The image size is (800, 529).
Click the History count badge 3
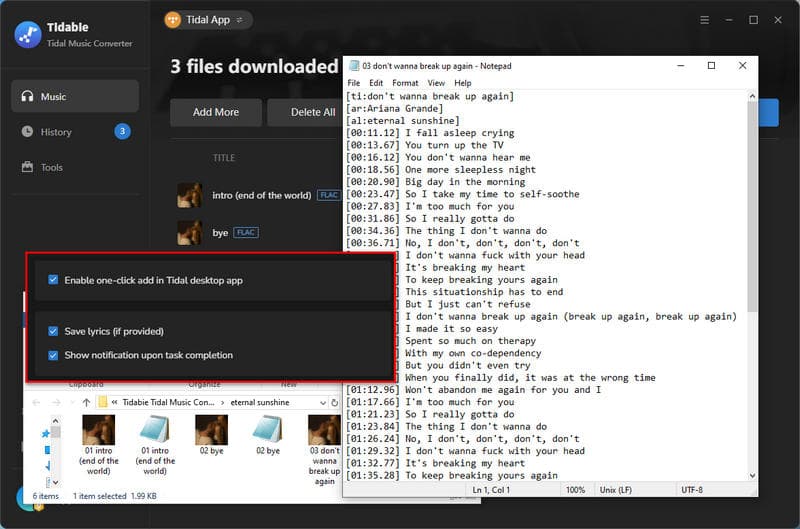(x=122, y=132)
